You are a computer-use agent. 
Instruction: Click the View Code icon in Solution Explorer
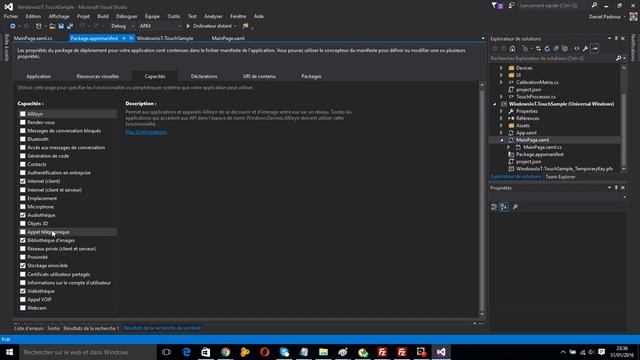(576, 49)
